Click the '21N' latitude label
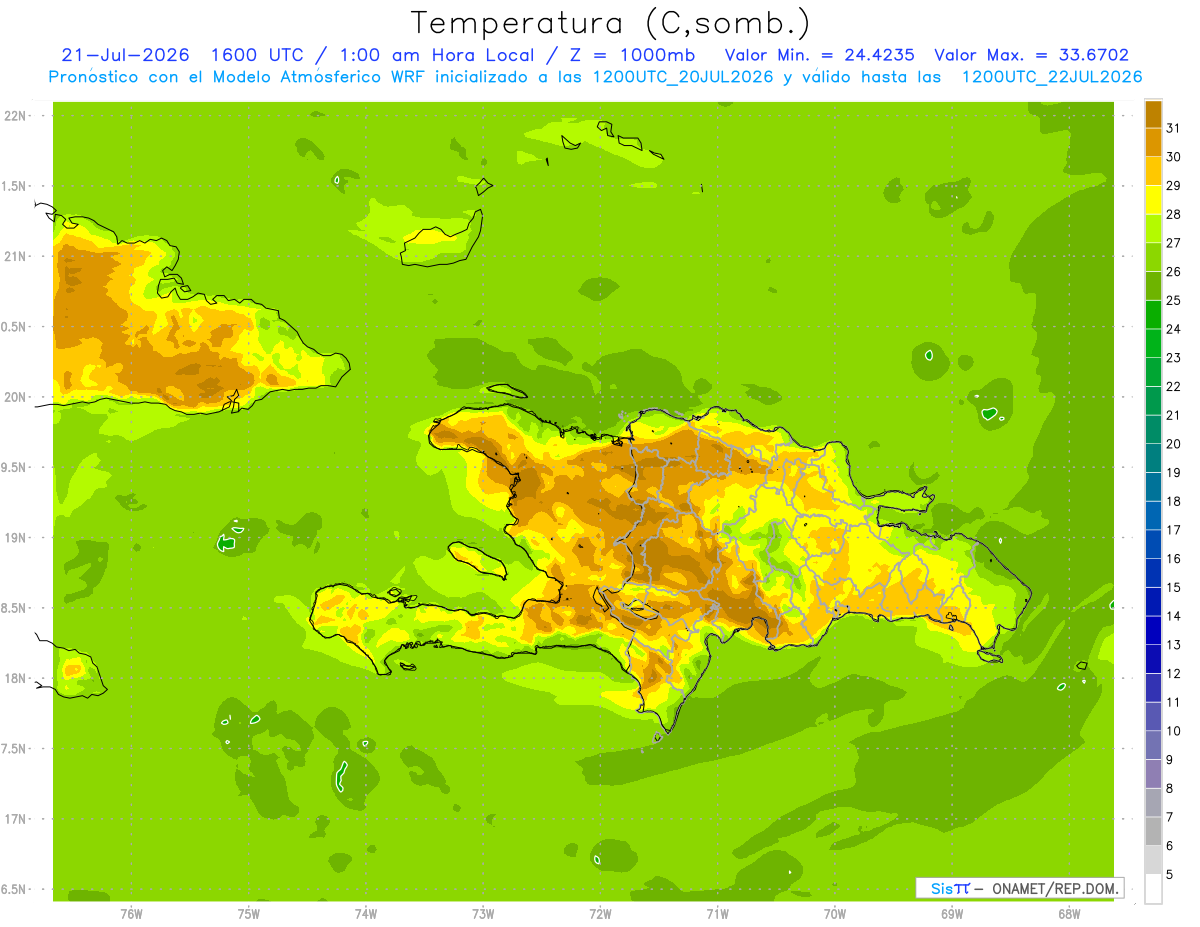1200x927 pixels. click(17, 256)
